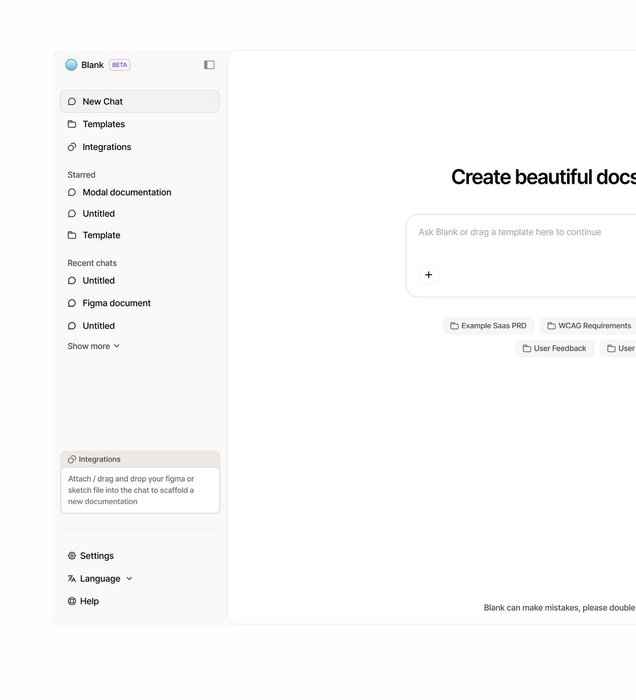The image size is (636, 700).
Task: Click the Show more chevron arrow
Action: 116,346
